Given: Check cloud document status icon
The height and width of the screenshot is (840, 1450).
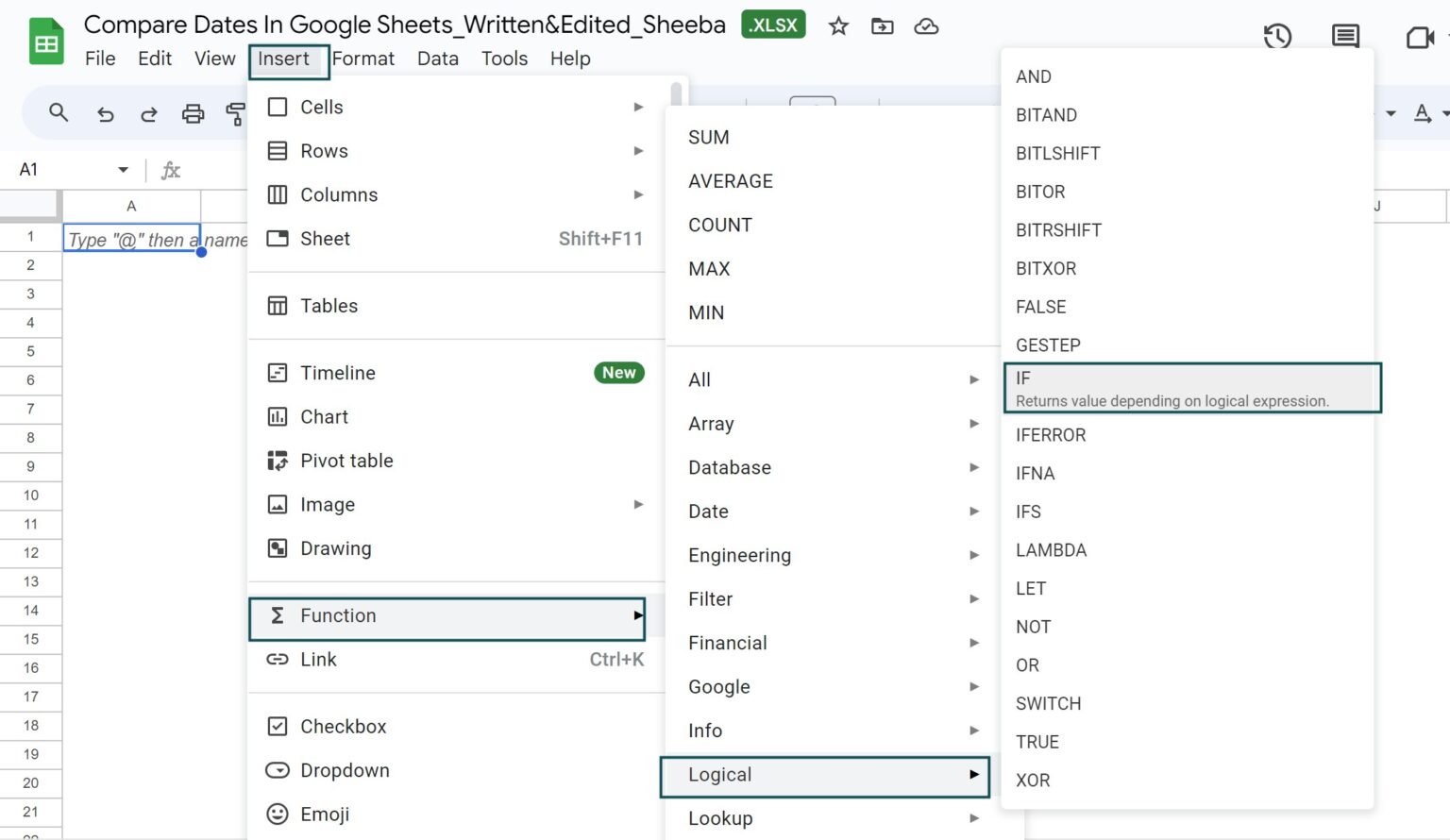Looking at the screenshot, I should click(926, 26).
